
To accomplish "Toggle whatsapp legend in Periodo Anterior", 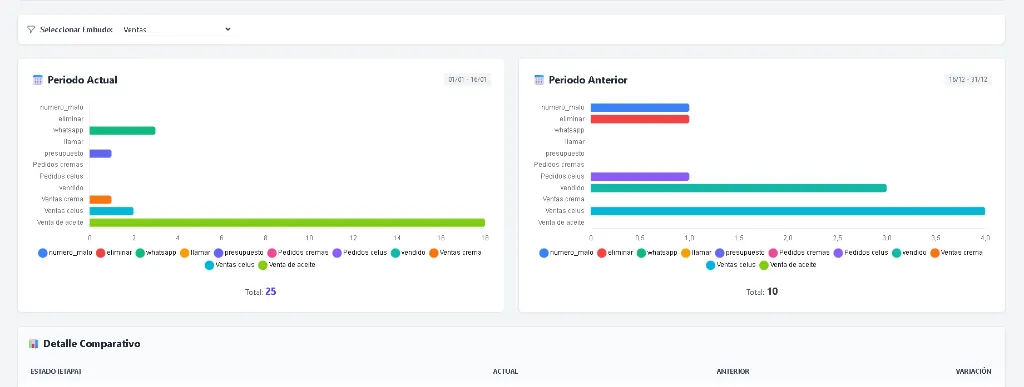I will point(658,253).
